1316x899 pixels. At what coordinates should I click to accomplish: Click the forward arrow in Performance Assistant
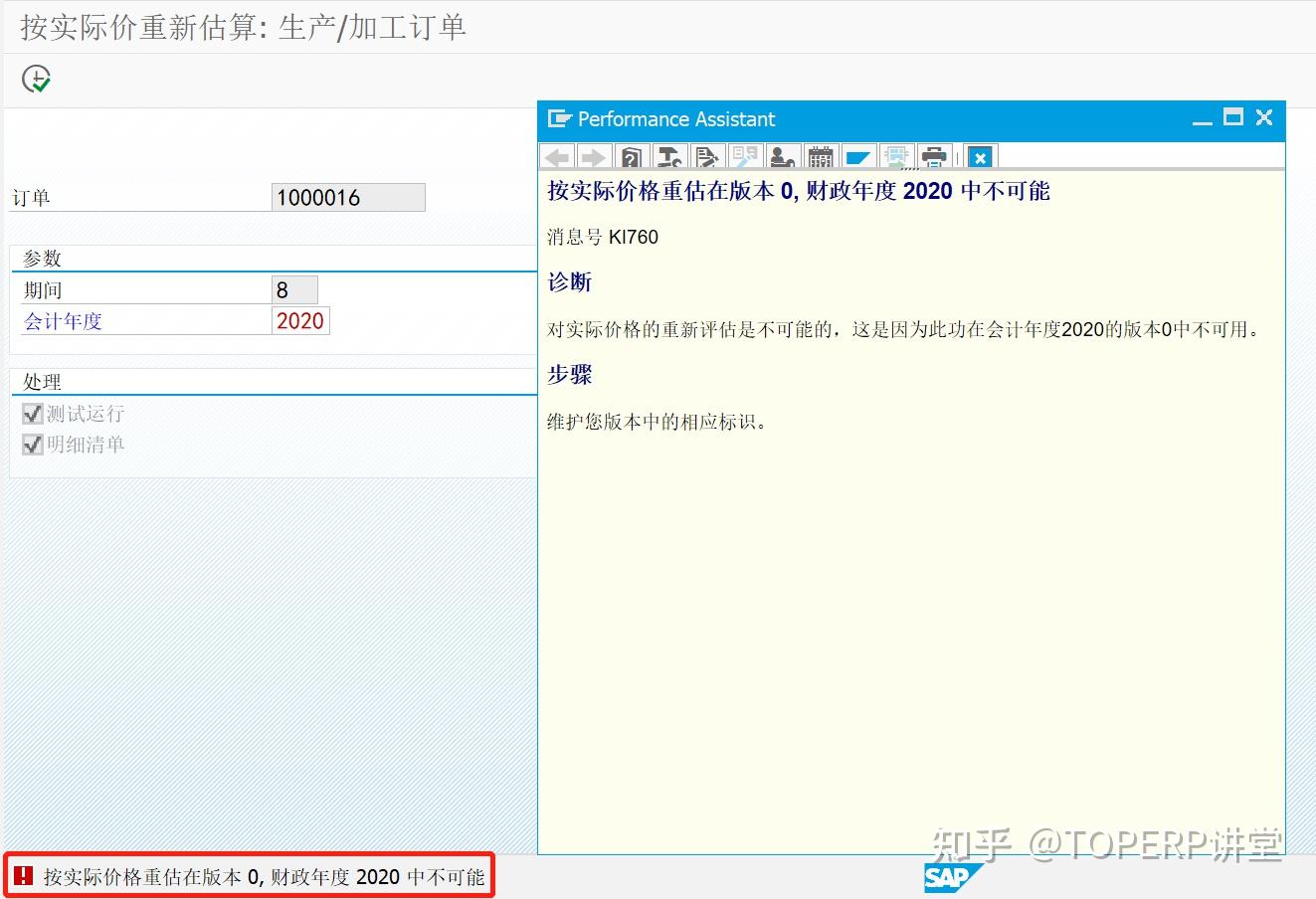pyautogui.click(x=594, y=156)
